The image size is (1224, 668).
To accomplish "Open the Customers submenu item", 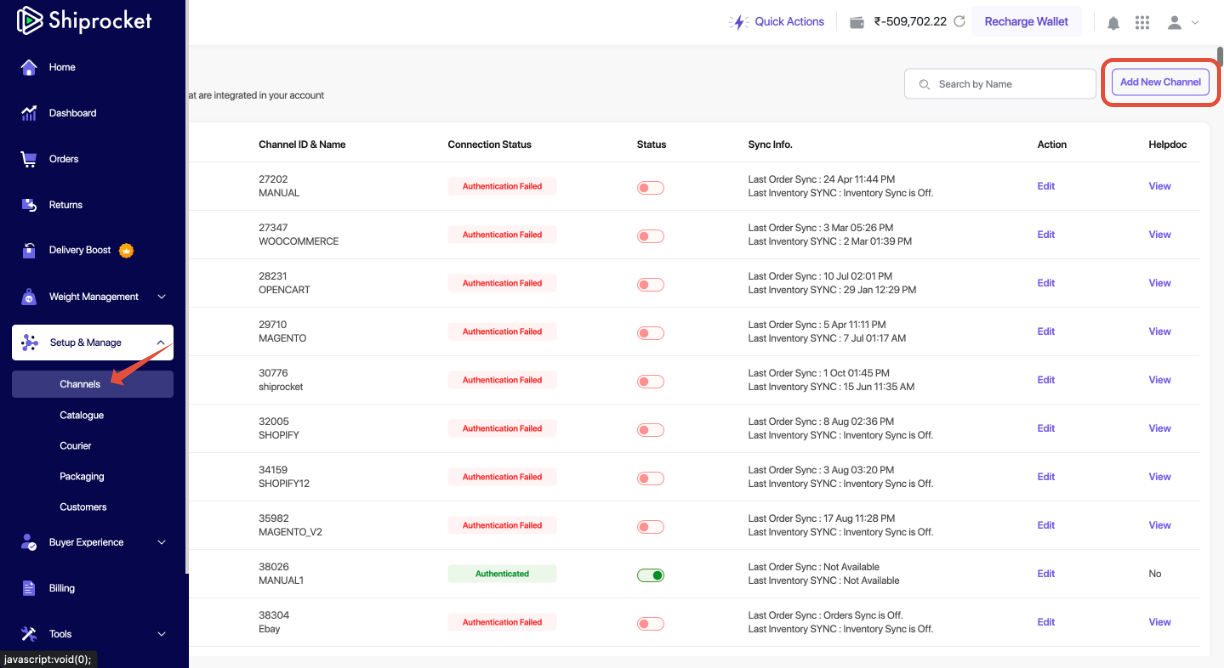I will (x=83, y=507).
